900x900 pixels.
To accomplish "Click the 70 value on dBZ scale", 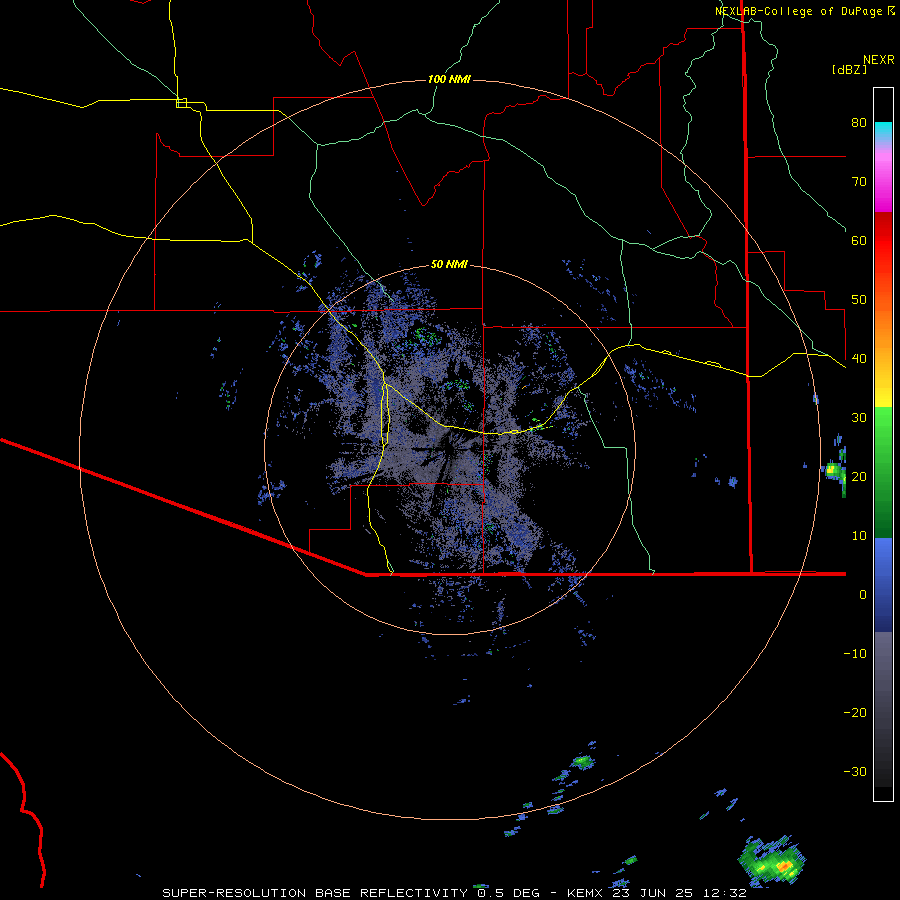I will 859,182.
